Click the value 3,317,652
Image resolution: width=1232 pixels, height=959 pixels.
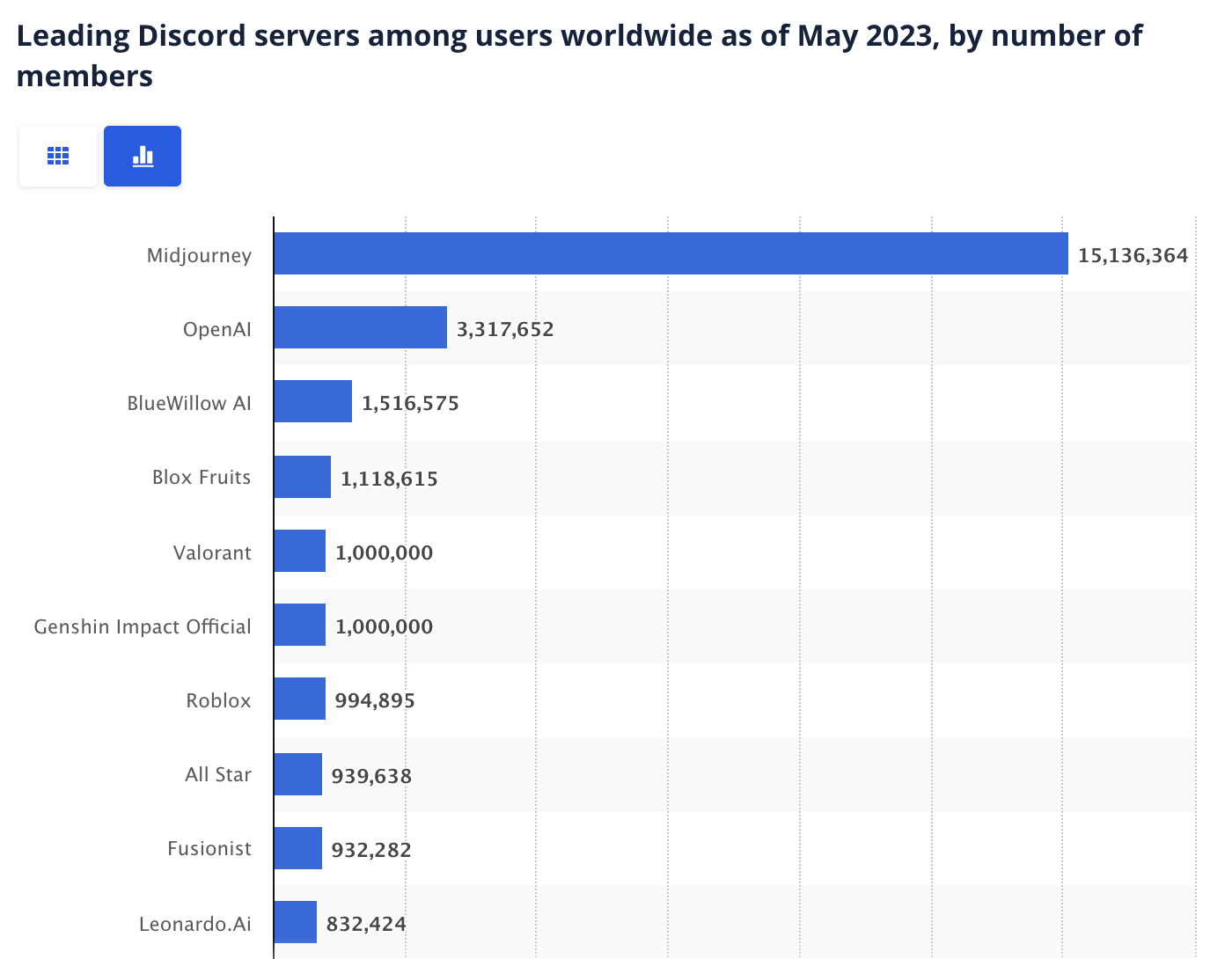505,329
